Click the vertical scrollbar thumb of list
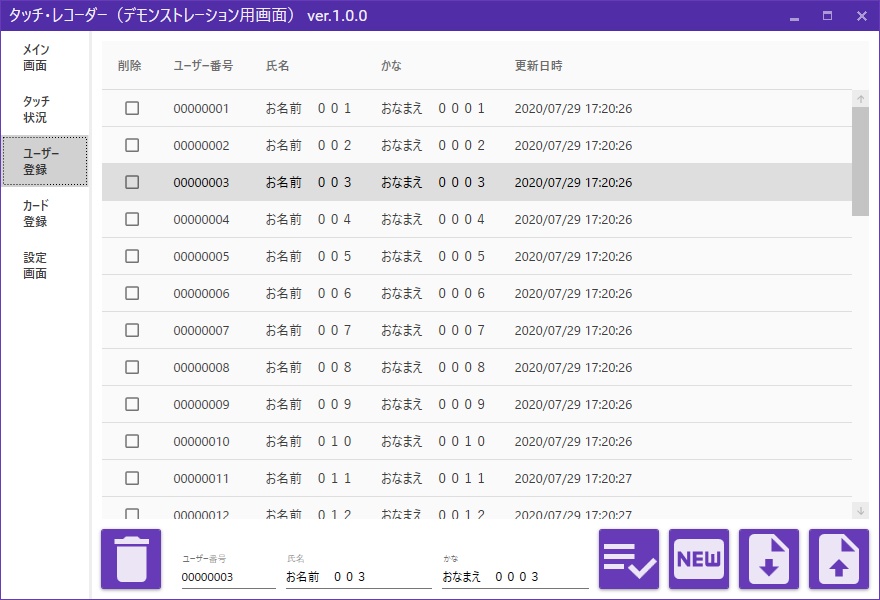The image size is (880, 600). point(860,161)
